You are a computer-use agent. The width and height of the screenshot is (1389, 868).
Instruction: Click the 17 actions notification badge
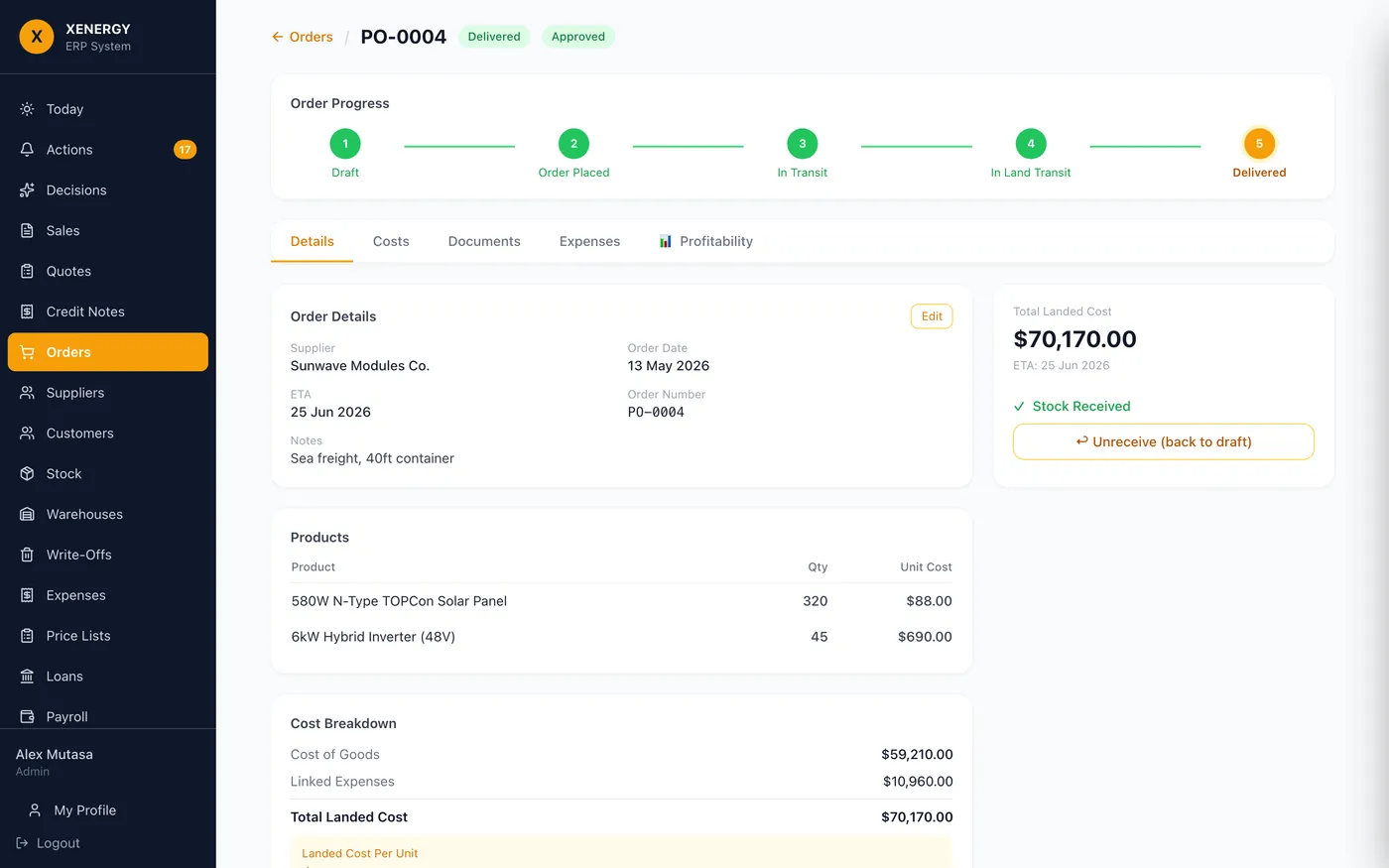coord(186,150)
